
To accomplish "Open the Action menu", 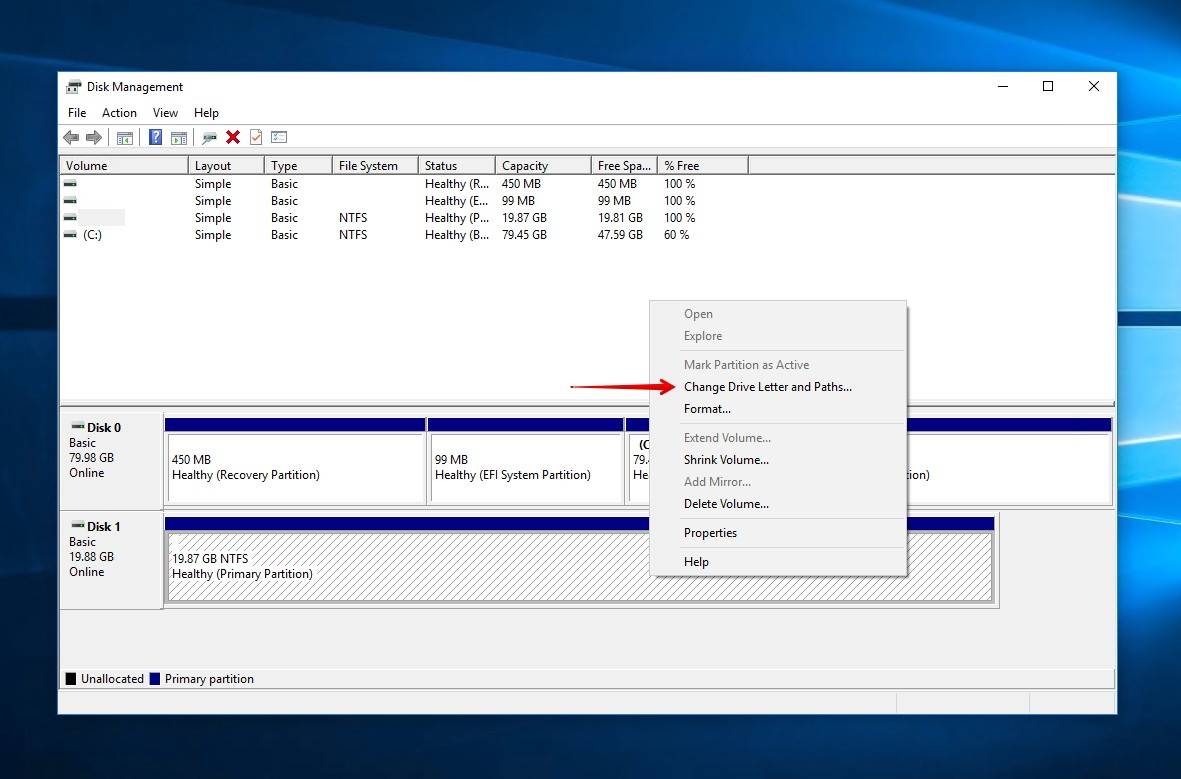I will pos(119,113).
